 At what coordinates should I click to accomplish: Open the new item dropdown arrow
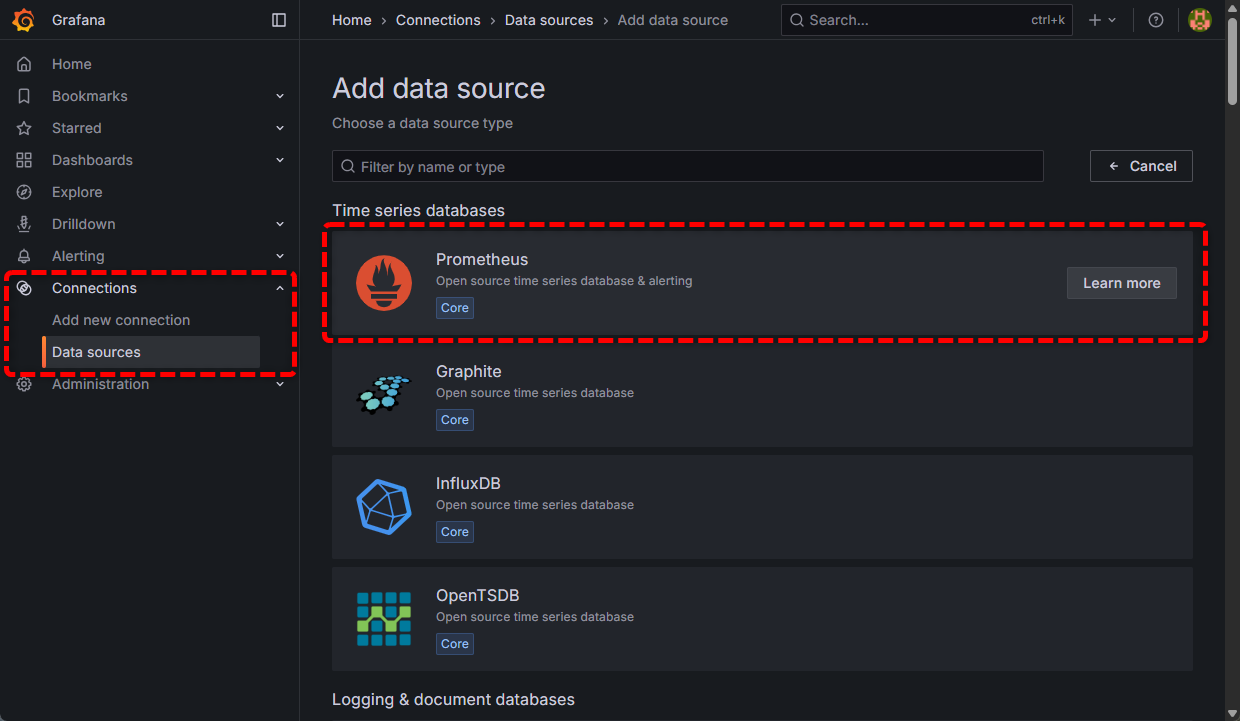[1112, 20]
